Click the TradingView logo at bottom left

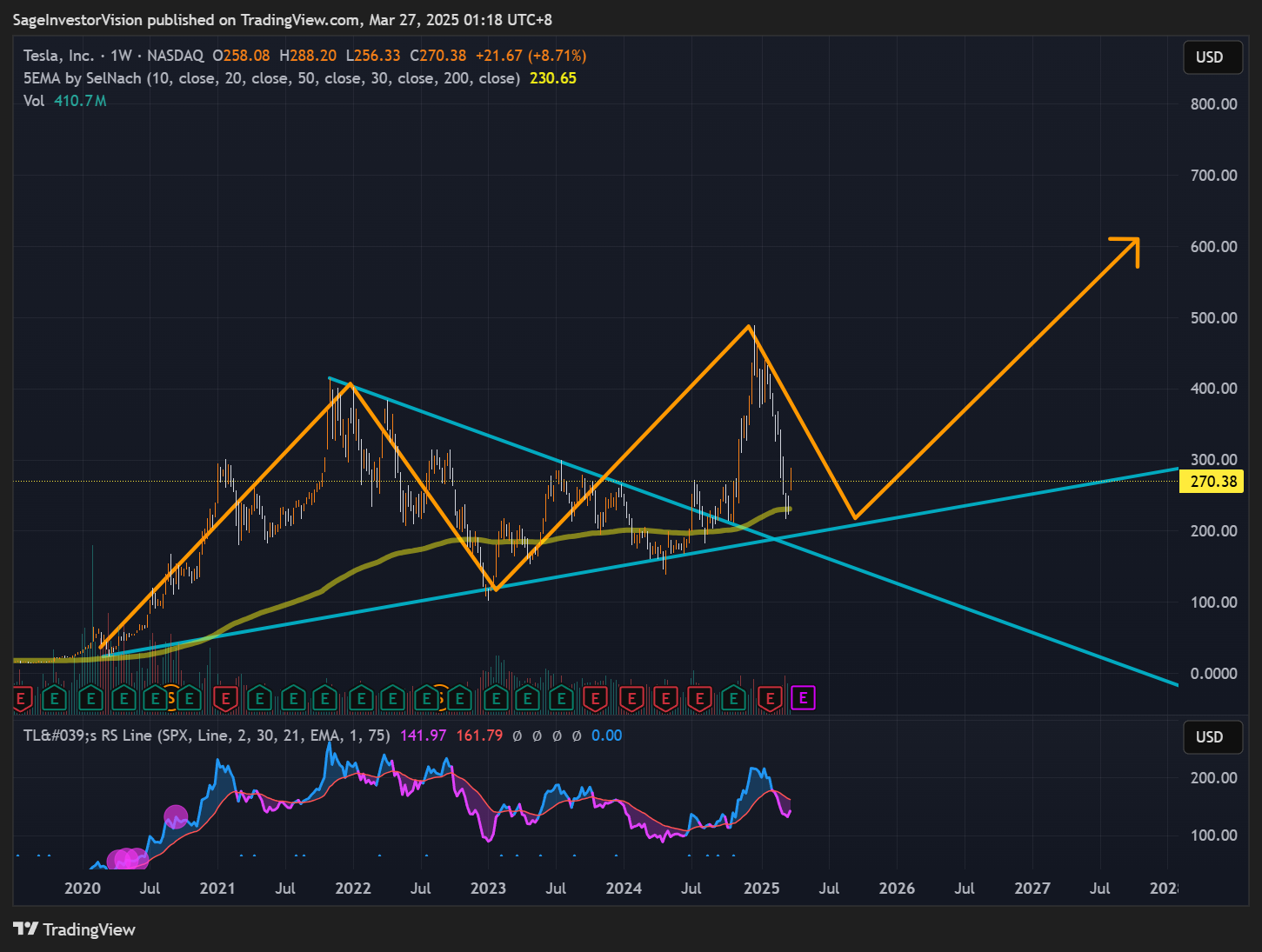(75, 929)
